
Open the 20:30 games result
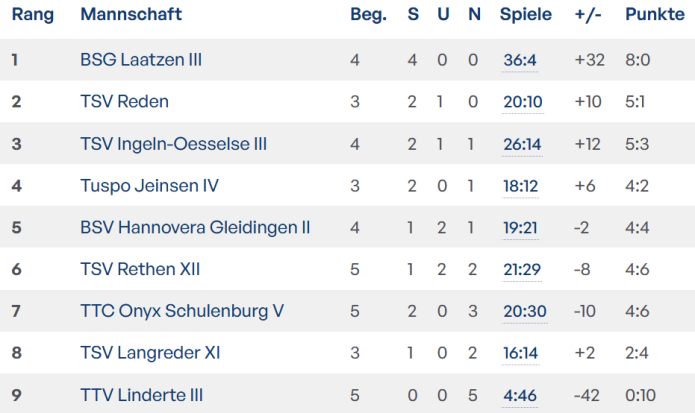[x=525, y=312]
